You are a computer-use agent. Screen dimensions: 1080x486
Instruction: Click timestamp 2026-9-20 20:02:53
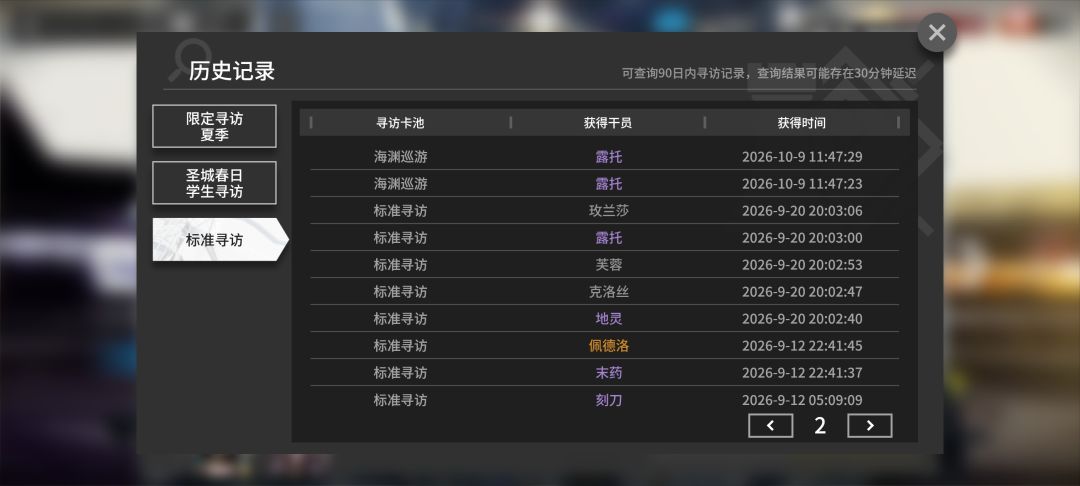pos(802,264)
